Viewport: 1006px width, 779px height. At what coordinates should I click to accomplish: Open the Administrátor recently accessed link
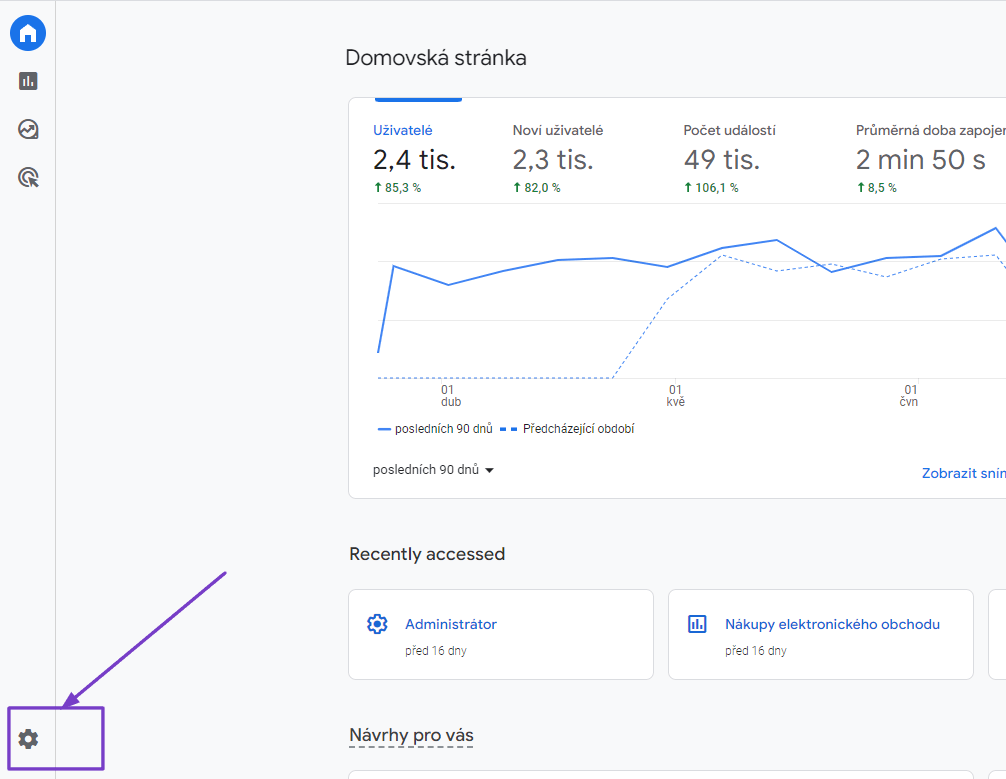coord(450,624)
